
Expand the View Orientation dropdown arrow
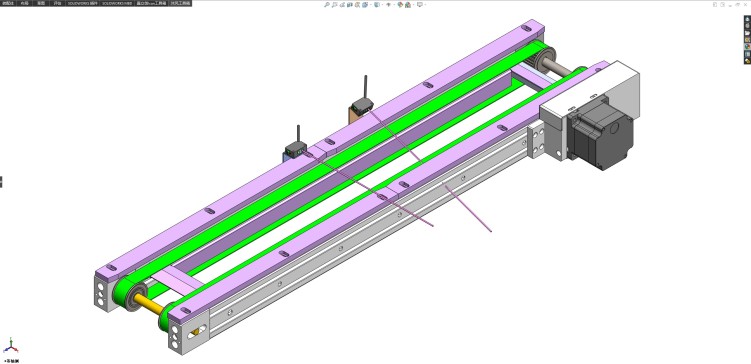point(371,5)
